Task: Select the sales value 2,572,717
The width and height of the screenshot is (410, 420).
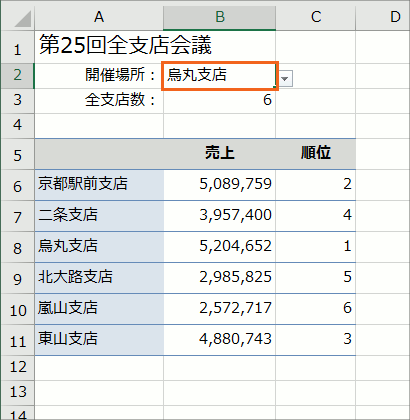Action: click(x=220, y=309)
